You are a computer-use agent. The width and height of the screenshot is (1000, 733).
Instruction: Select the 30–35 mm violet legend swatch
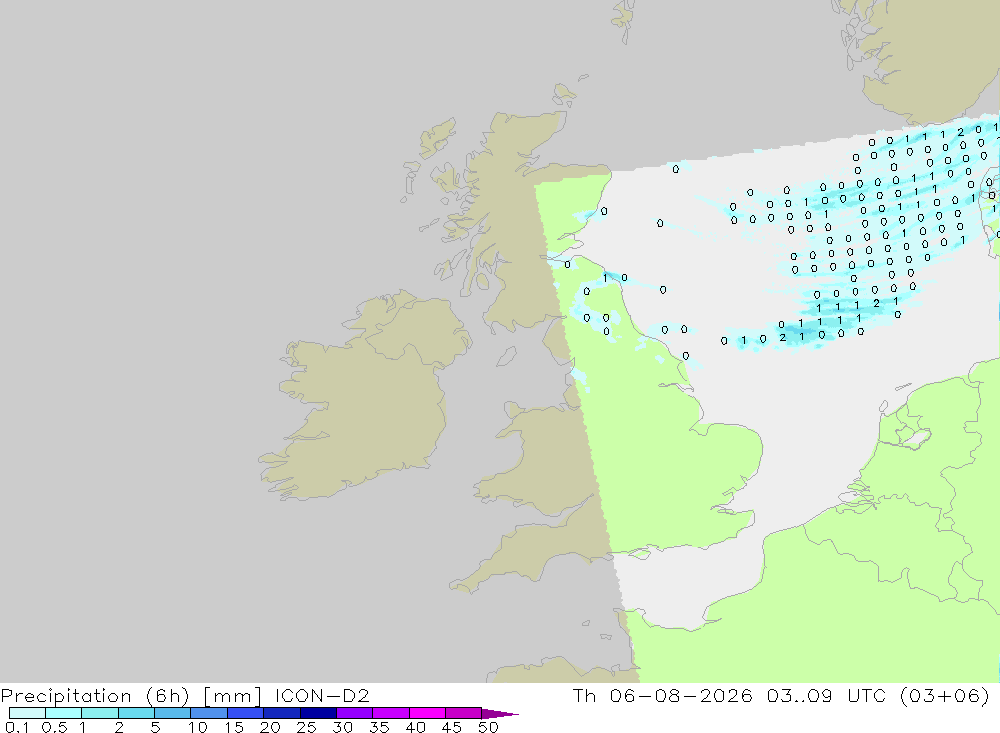click(x=355, y=713)
